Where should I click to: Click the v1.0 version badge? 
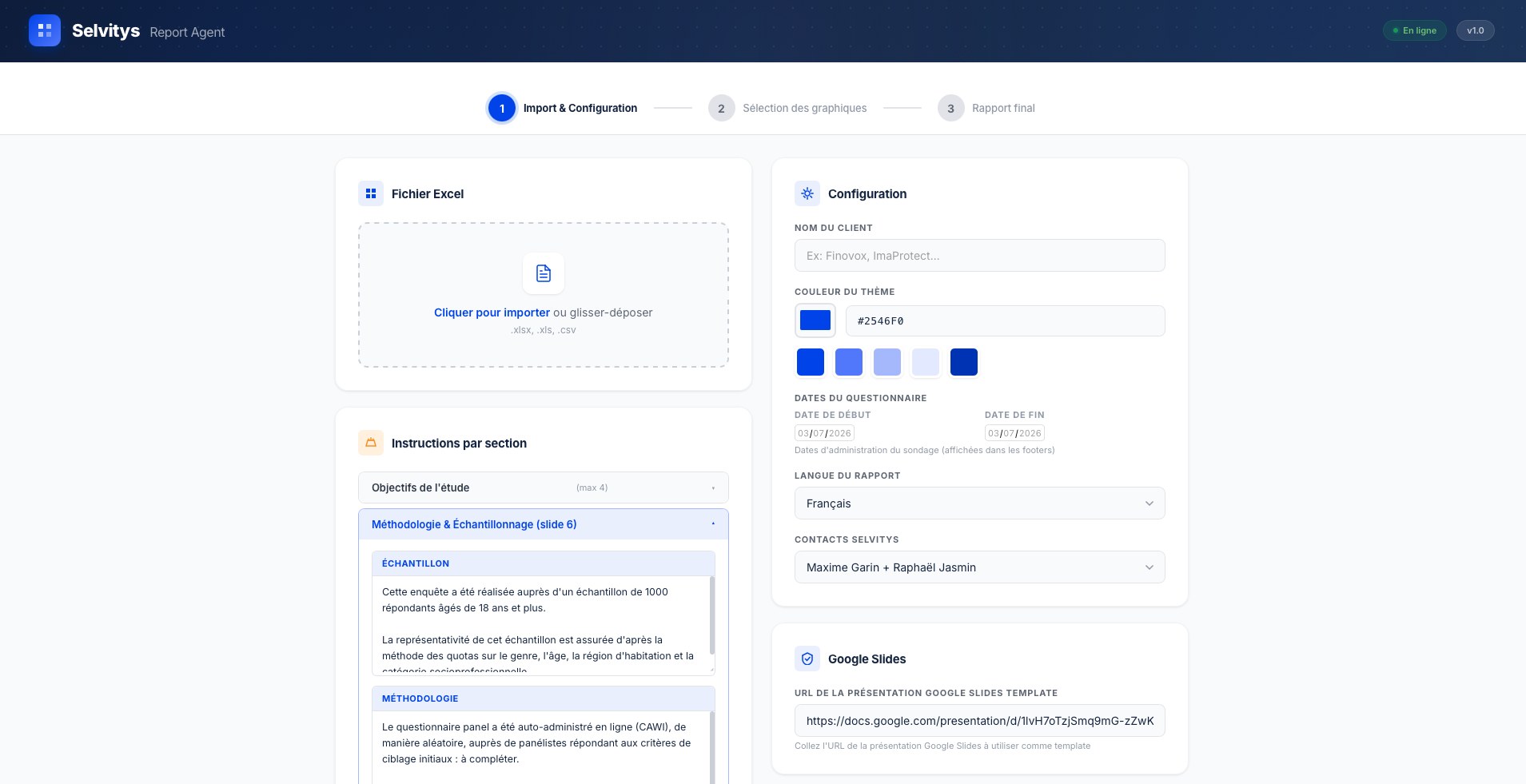[1476, 30]
